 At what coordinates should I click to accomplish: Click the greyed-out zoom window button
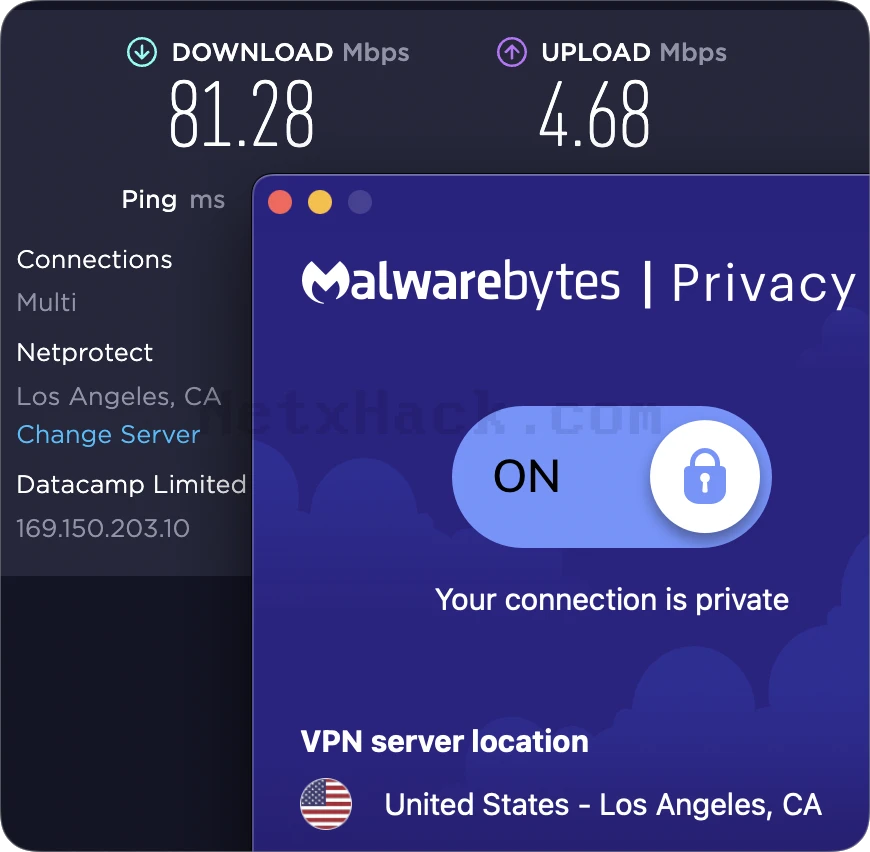pos(360,202)
